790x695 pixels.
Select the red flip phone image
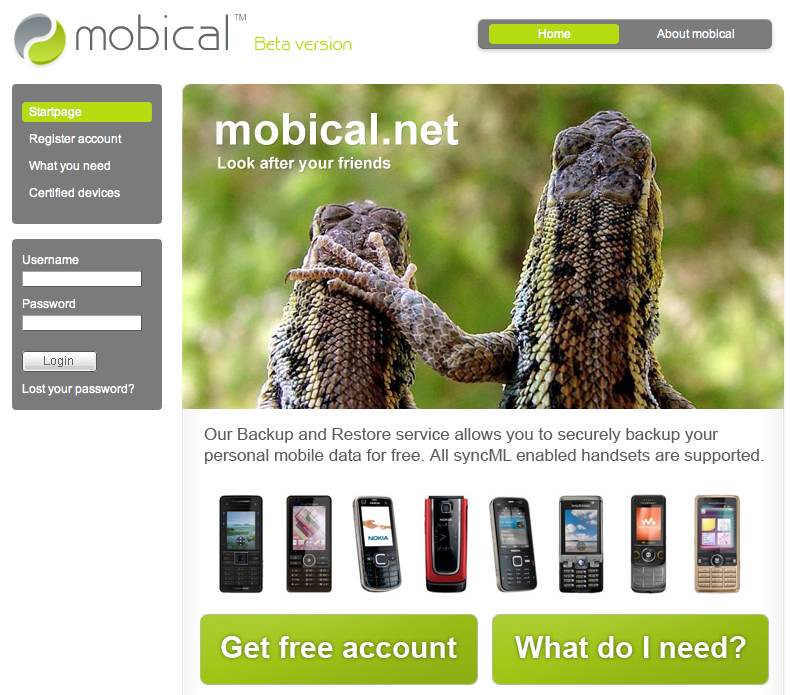[446, 543]
